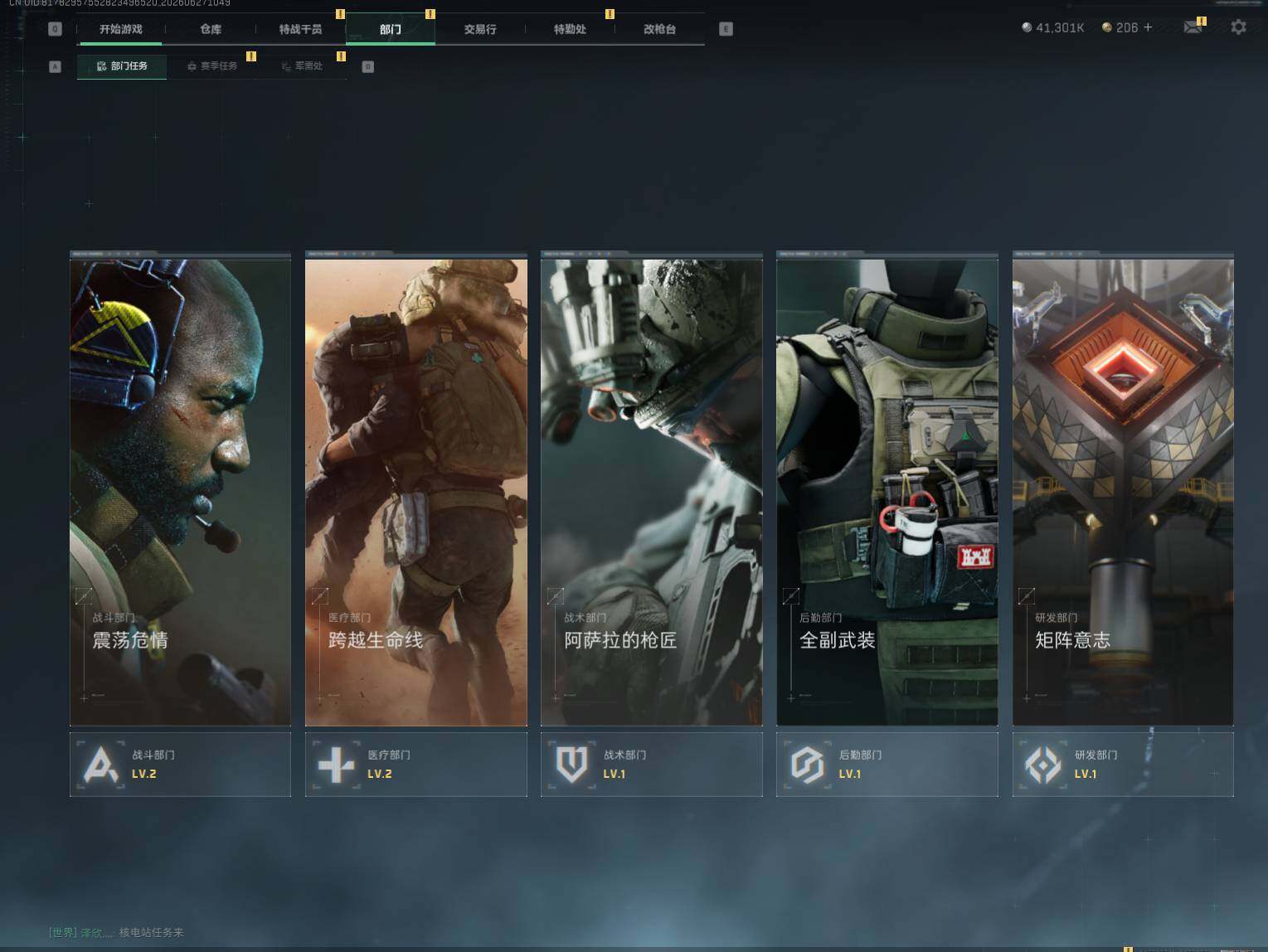Click the 战术部门 shield emblem icon
Screen dimensions: 1268x952
coord(572,765)
